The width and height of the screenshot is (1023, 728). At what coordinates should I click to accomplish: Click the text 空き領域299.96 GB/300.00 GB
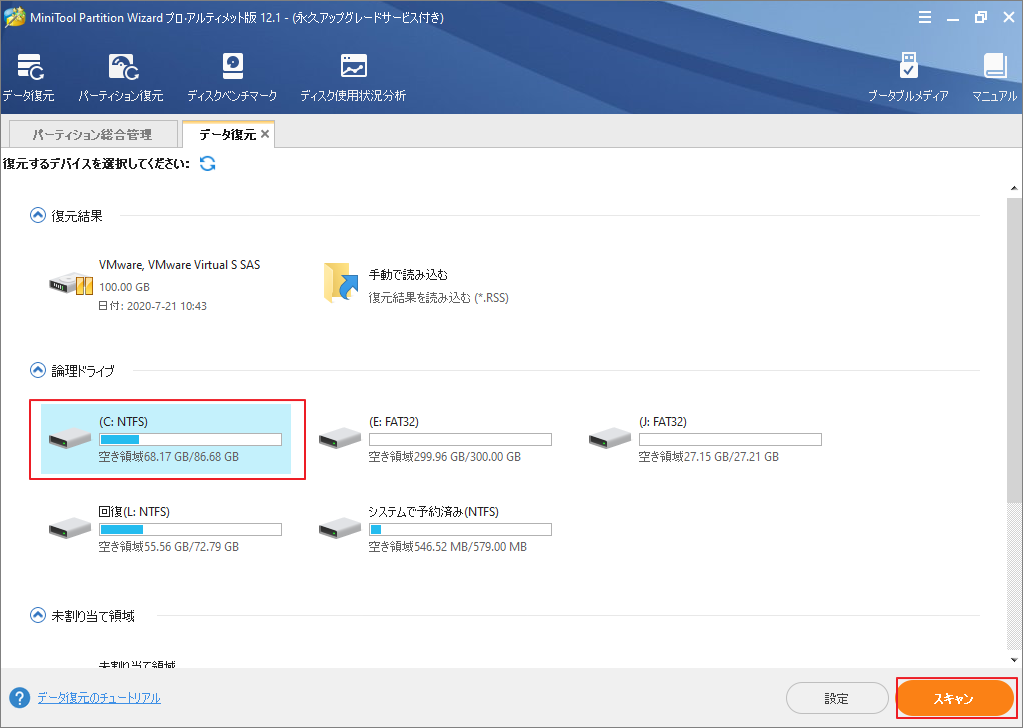click(x=445, y=457)
